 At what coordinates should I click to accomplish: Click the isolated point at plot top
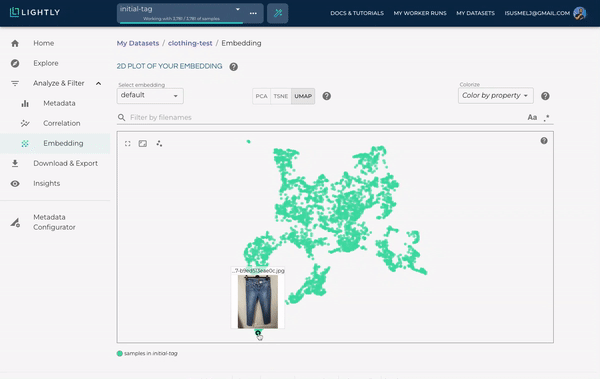click(x=249, y=142)
